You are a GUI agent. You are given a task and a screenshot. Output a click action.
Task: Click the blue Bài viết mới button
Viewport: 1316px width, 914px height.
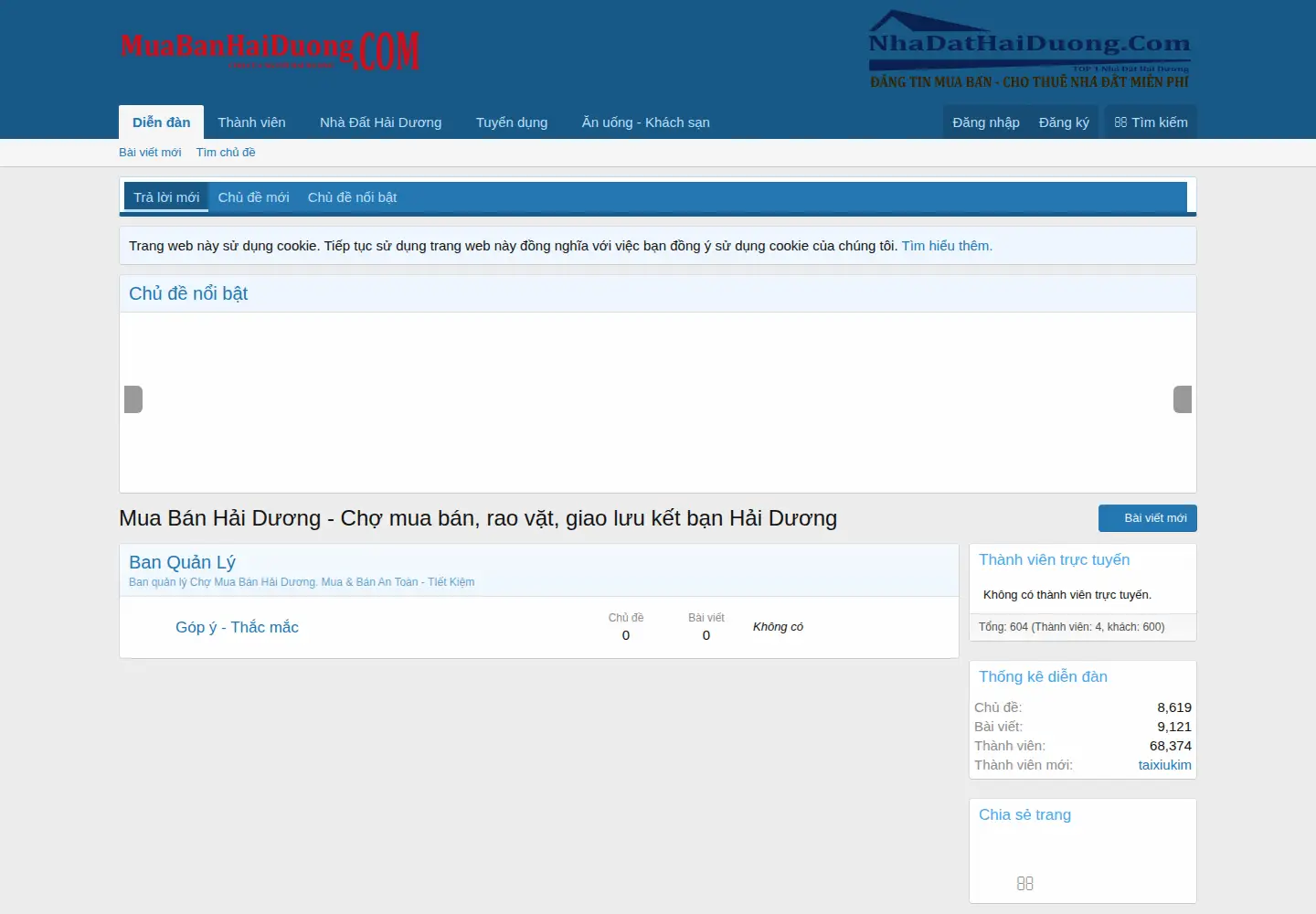pos(1148,518)
